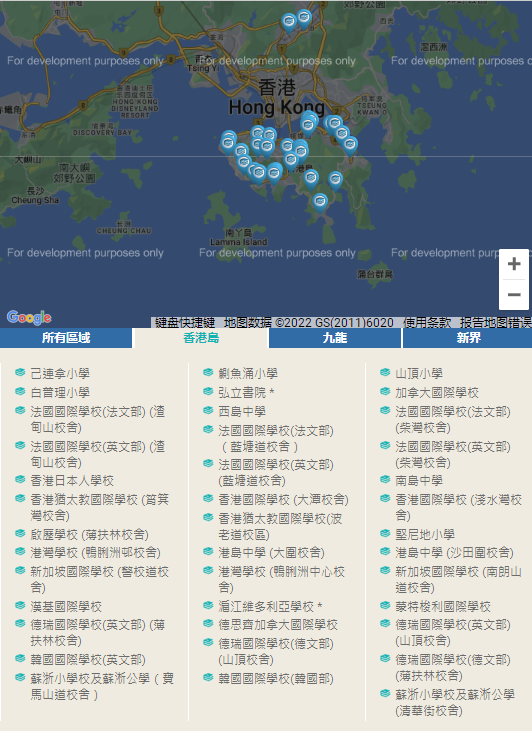The width and height of the screenshot is (532, 731).
Task: Click the bullet icon beside 加拿大國際學校
Action: click(x=385, y=392)
